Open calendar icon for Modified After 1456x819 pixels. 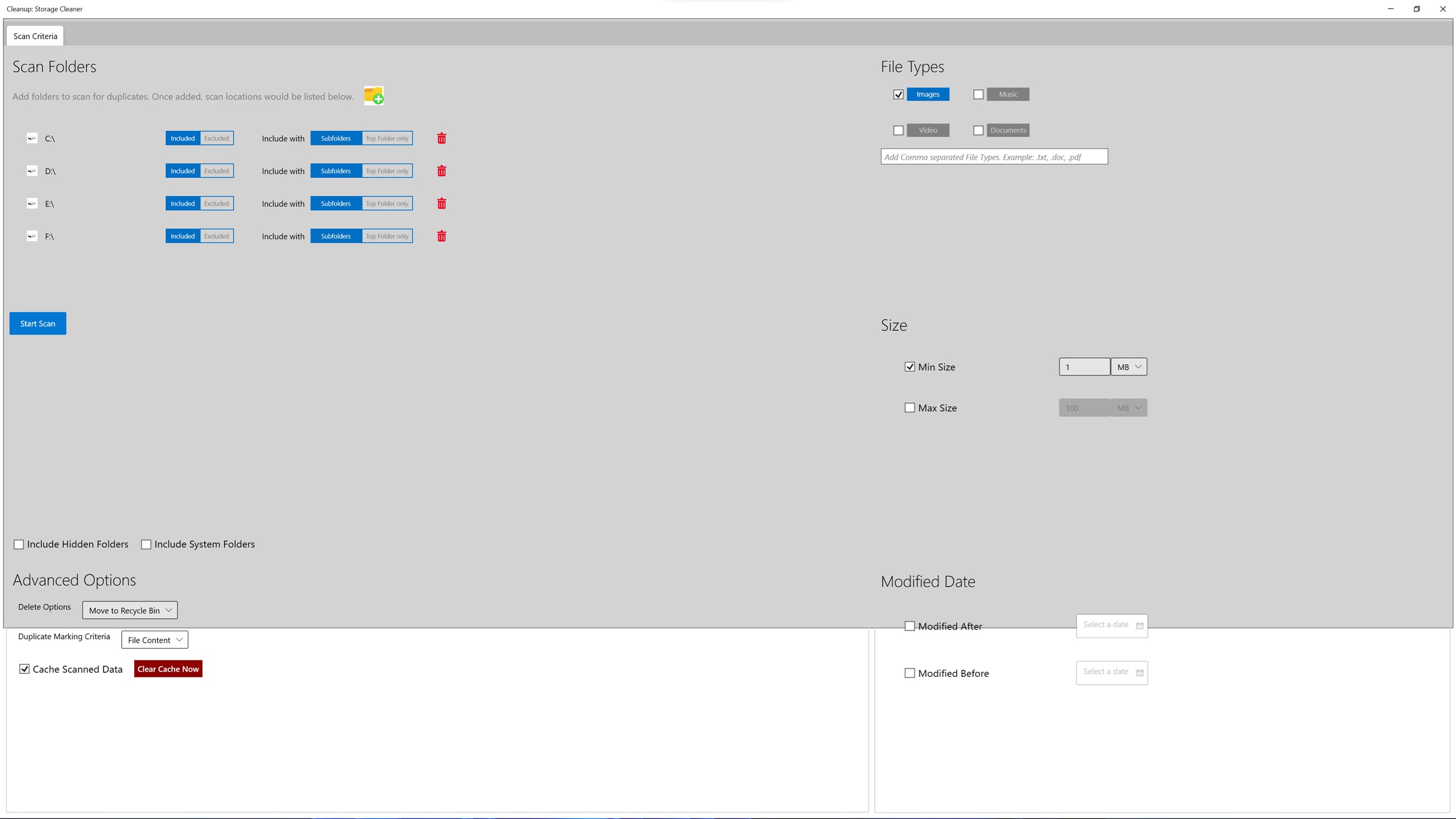pyautogui.click(x=1139, y=626)
